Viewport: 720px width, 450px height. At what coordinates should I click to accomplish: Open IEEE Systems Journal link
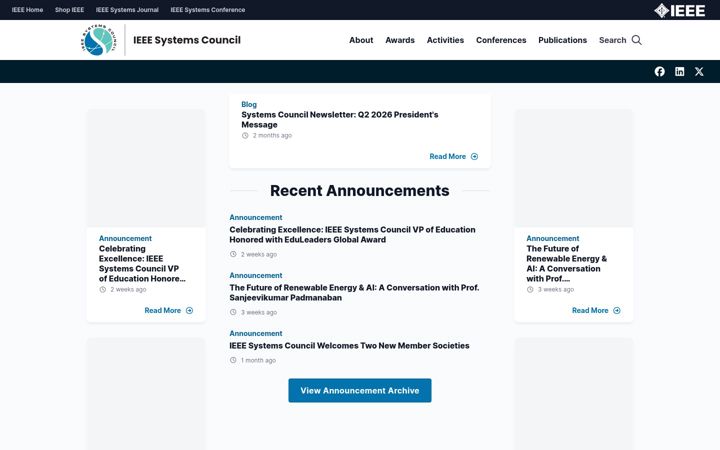coord(127,10)
